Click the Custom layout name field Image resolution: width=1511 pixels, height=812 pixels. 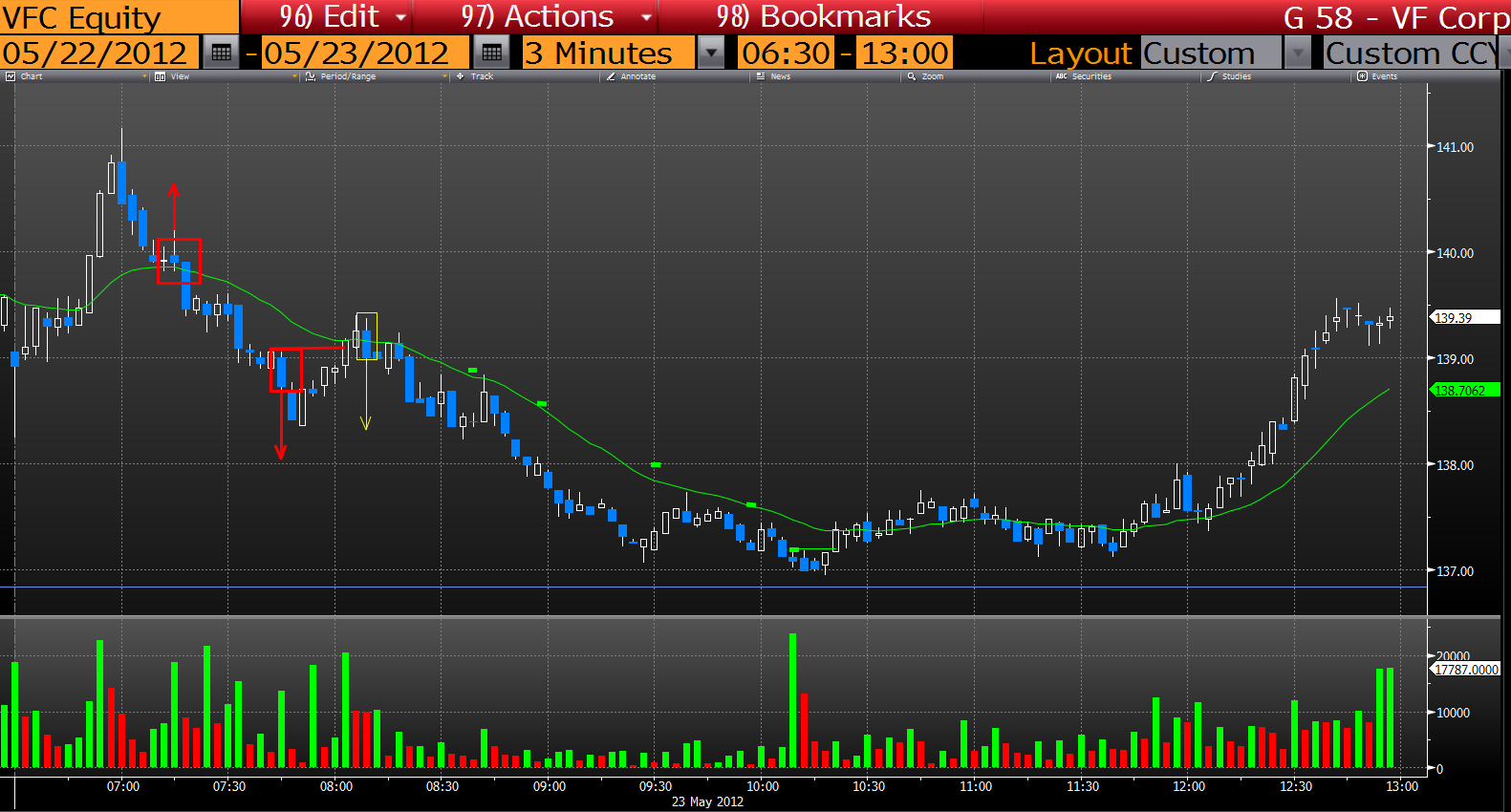point(1211,53)
